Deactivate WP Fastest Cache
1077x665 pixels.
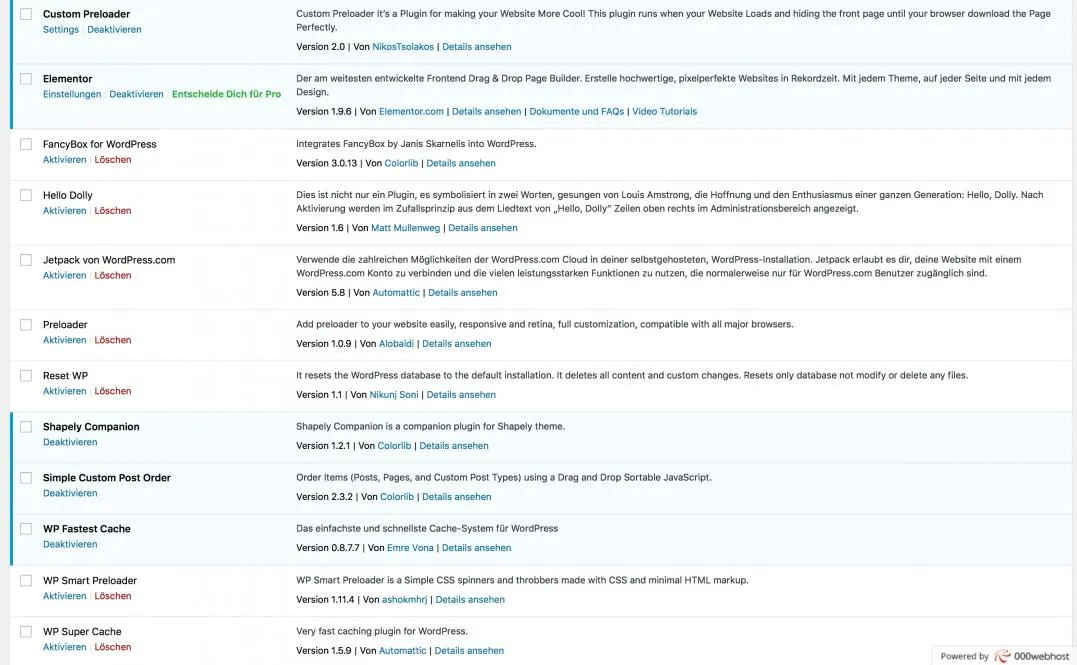70,544
